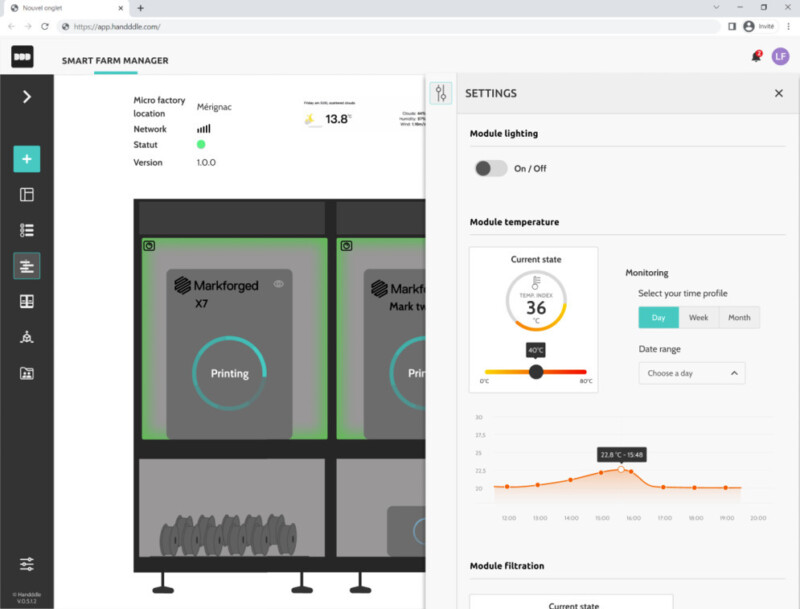Click the green Statut indicator dot

(x=201, y=144)
